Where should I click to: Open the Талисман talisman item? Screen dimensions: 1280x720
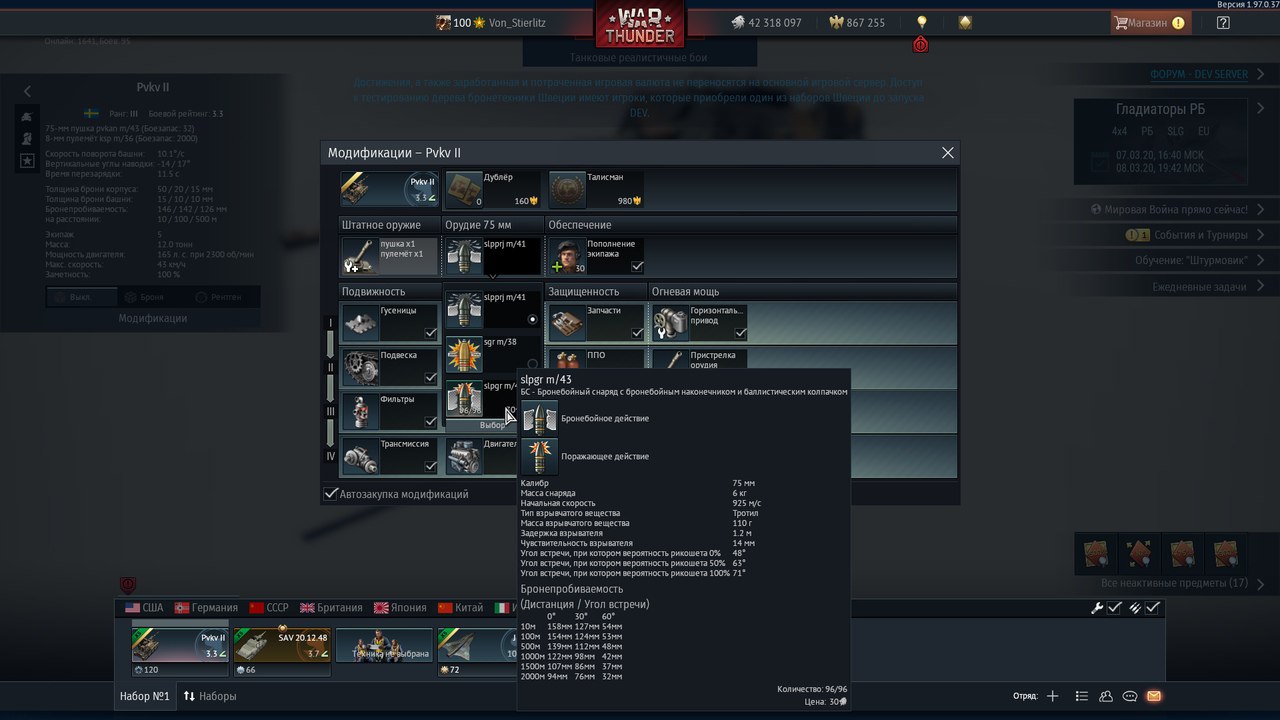pos(596,188)
